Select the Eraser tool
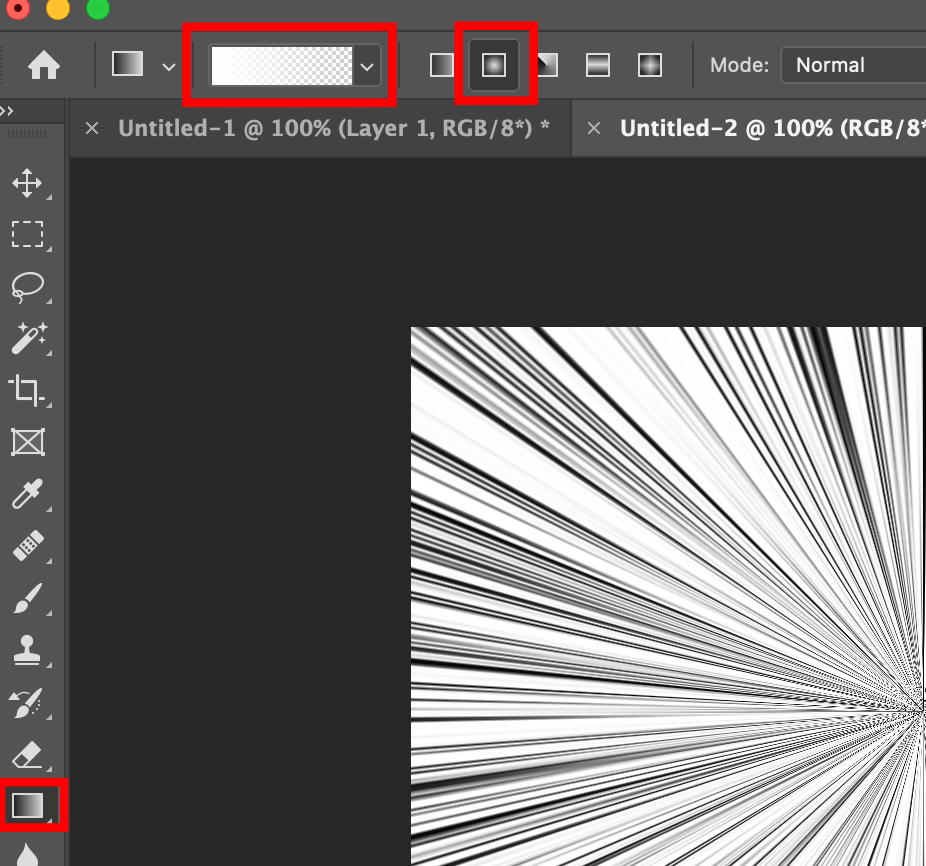This screenshot has width=926, height=866. (x=27, y=754)
